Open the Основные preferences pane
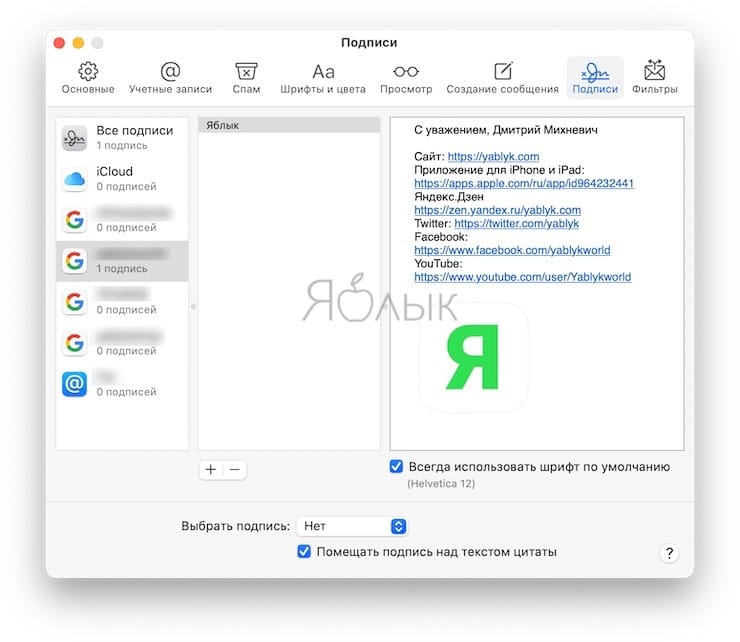Screen dimensions: 740x642 [88, 78]
